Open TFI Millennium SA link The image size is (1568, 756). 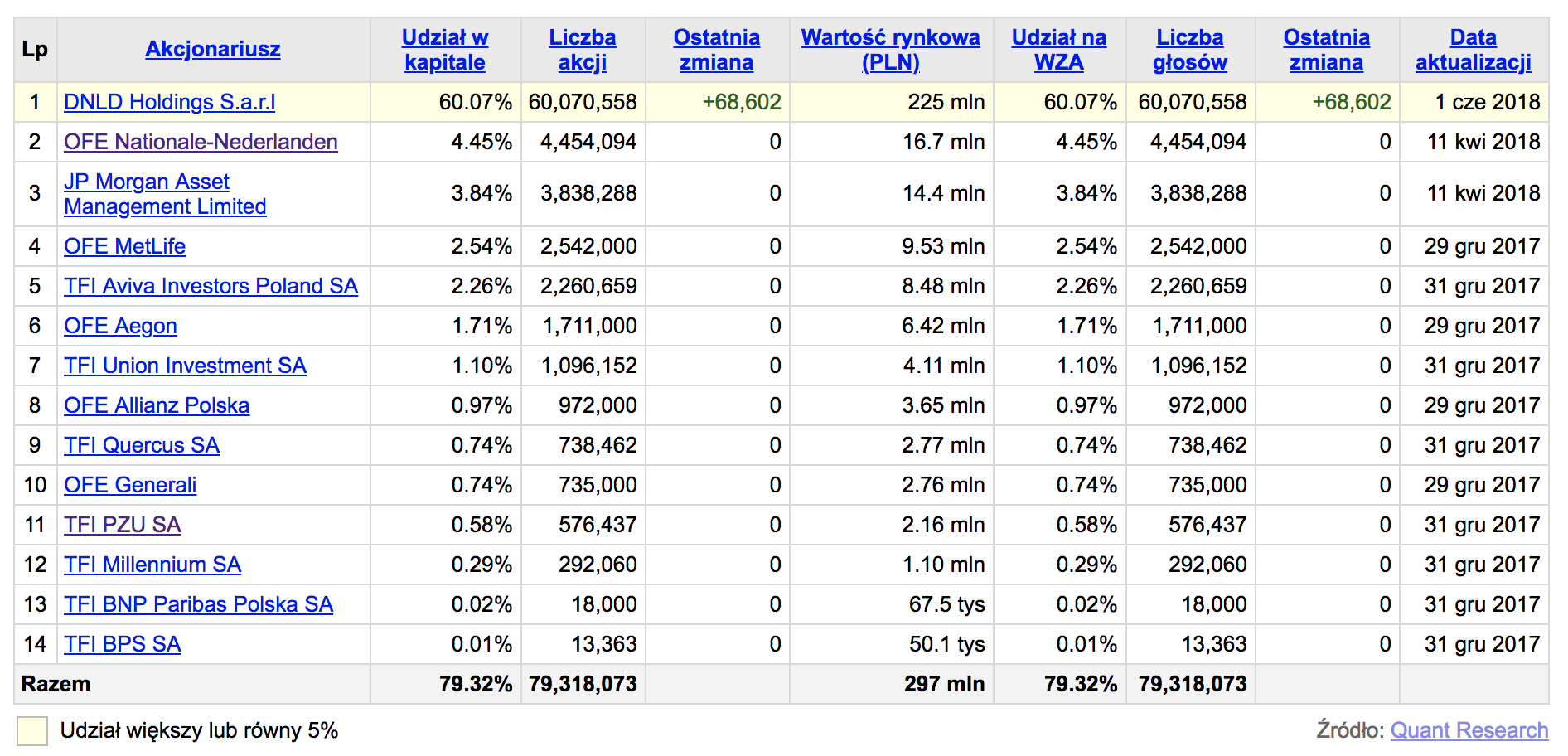tap(152, 565)
